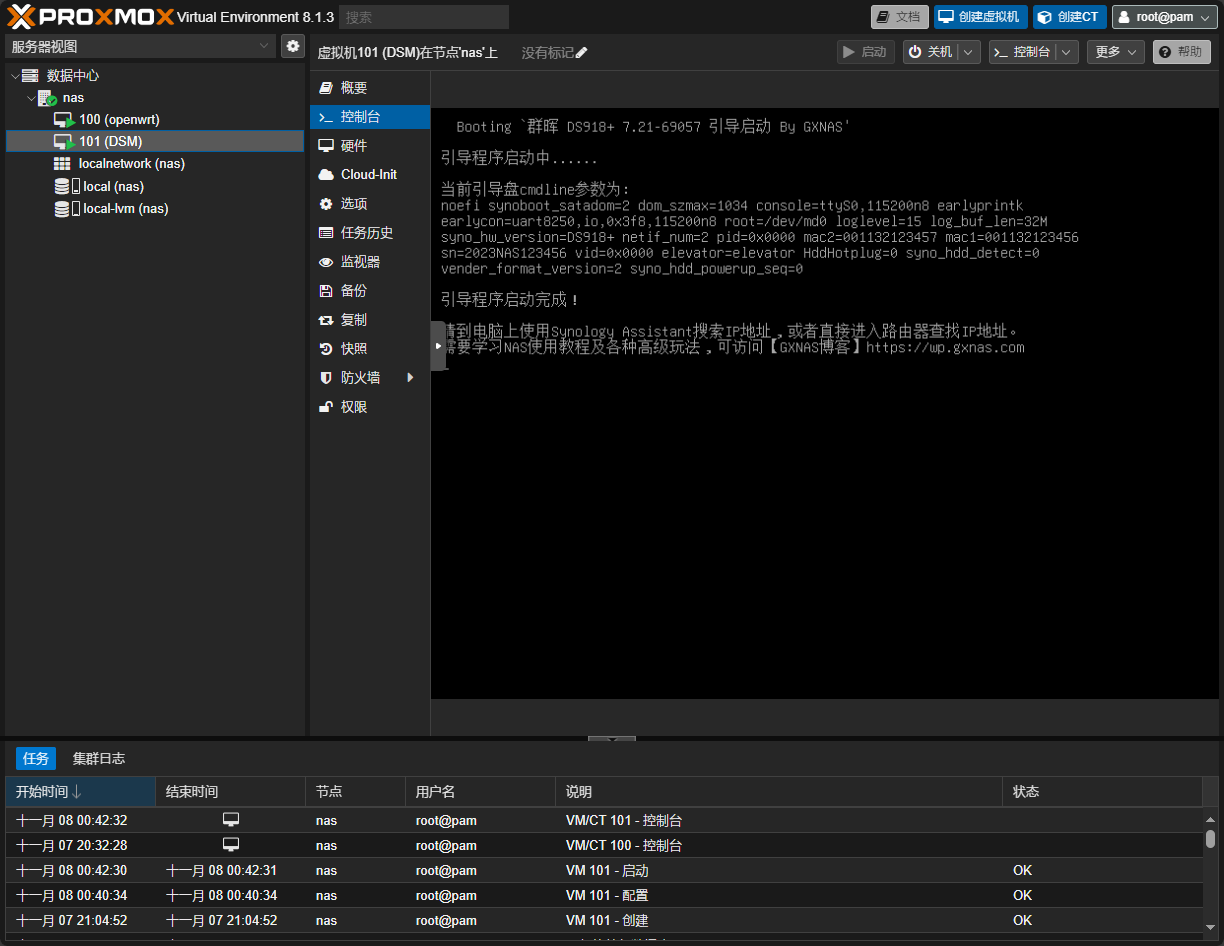Expand the 防火墙 firewall submenu arrow
Viewport: 1224px width, 946px height.
click(410, 378)
